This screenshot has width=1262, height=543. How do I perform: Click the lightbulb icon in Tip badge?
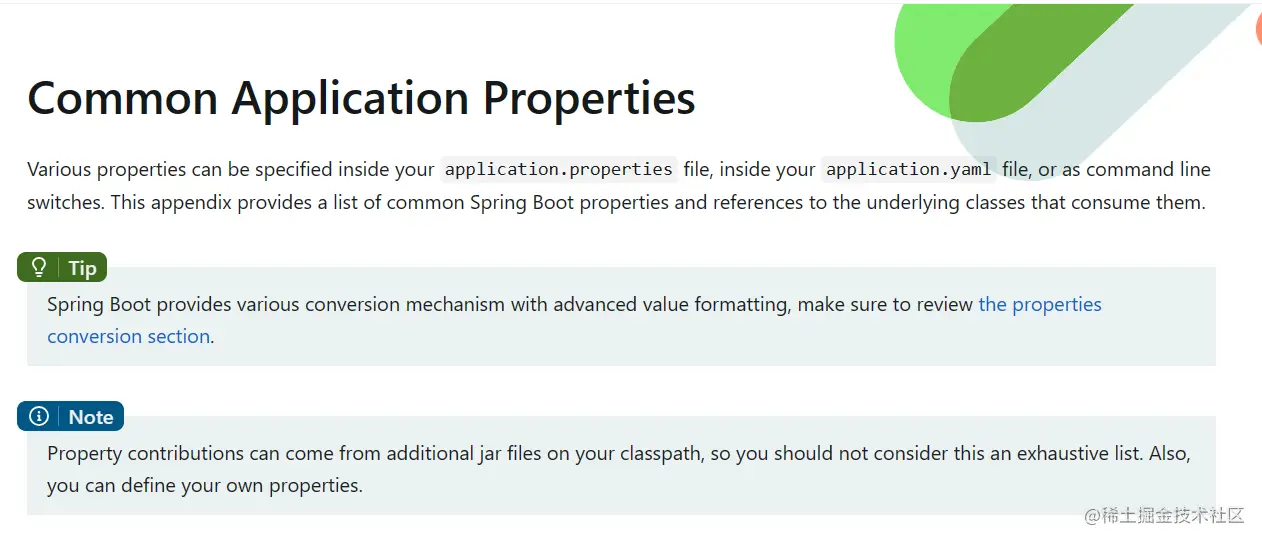[39, 267]
